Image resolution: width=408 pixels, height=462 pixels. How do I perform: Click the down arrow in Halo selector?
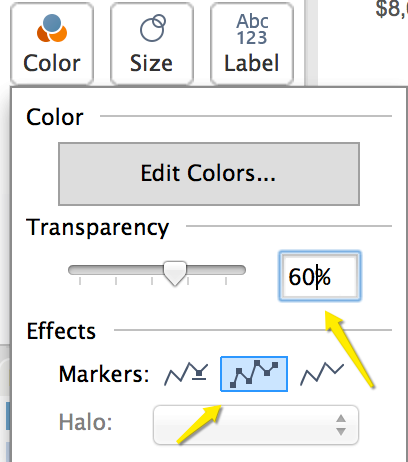[341, 431]
